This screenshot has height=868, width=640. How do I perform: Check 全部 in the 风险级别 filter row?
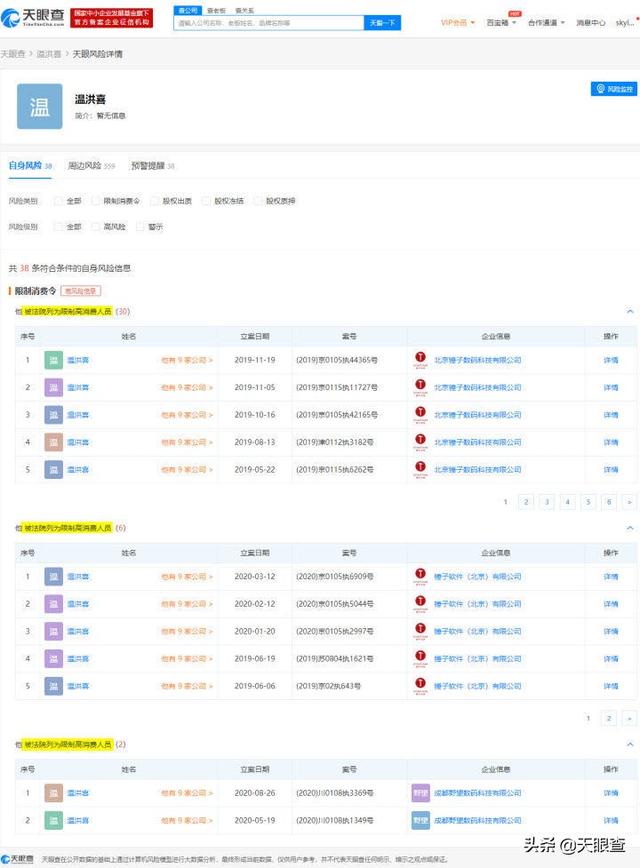pos(58,227)
